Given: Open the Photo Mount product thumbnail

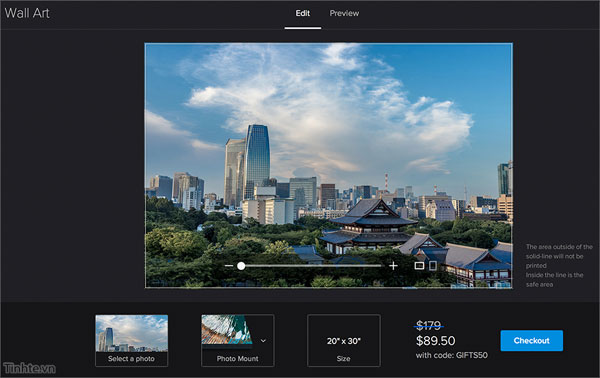Looking at the screenshot, I should (227, 332).
